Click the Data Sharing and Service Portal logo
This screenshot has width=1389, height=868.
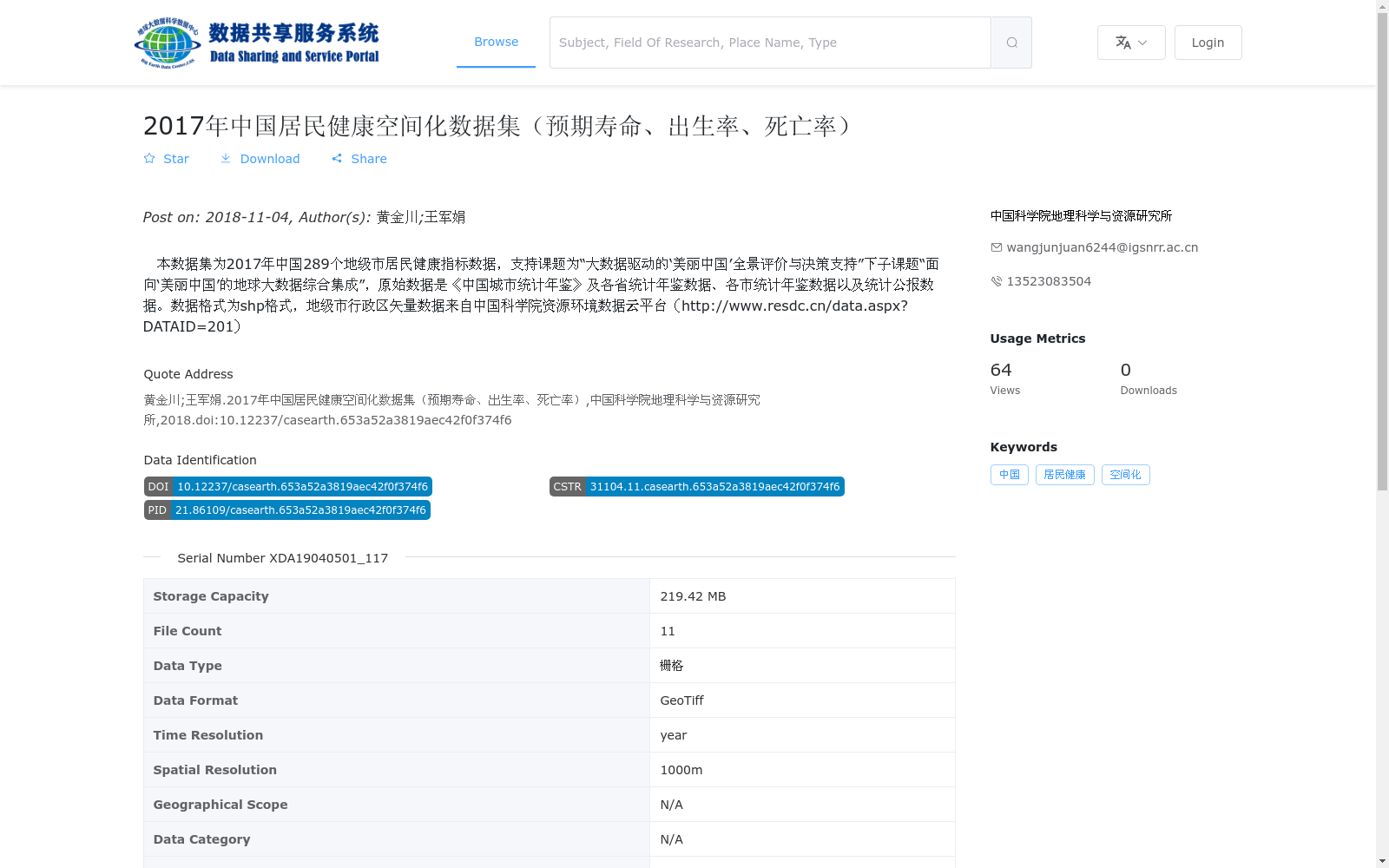click(257, 42)
